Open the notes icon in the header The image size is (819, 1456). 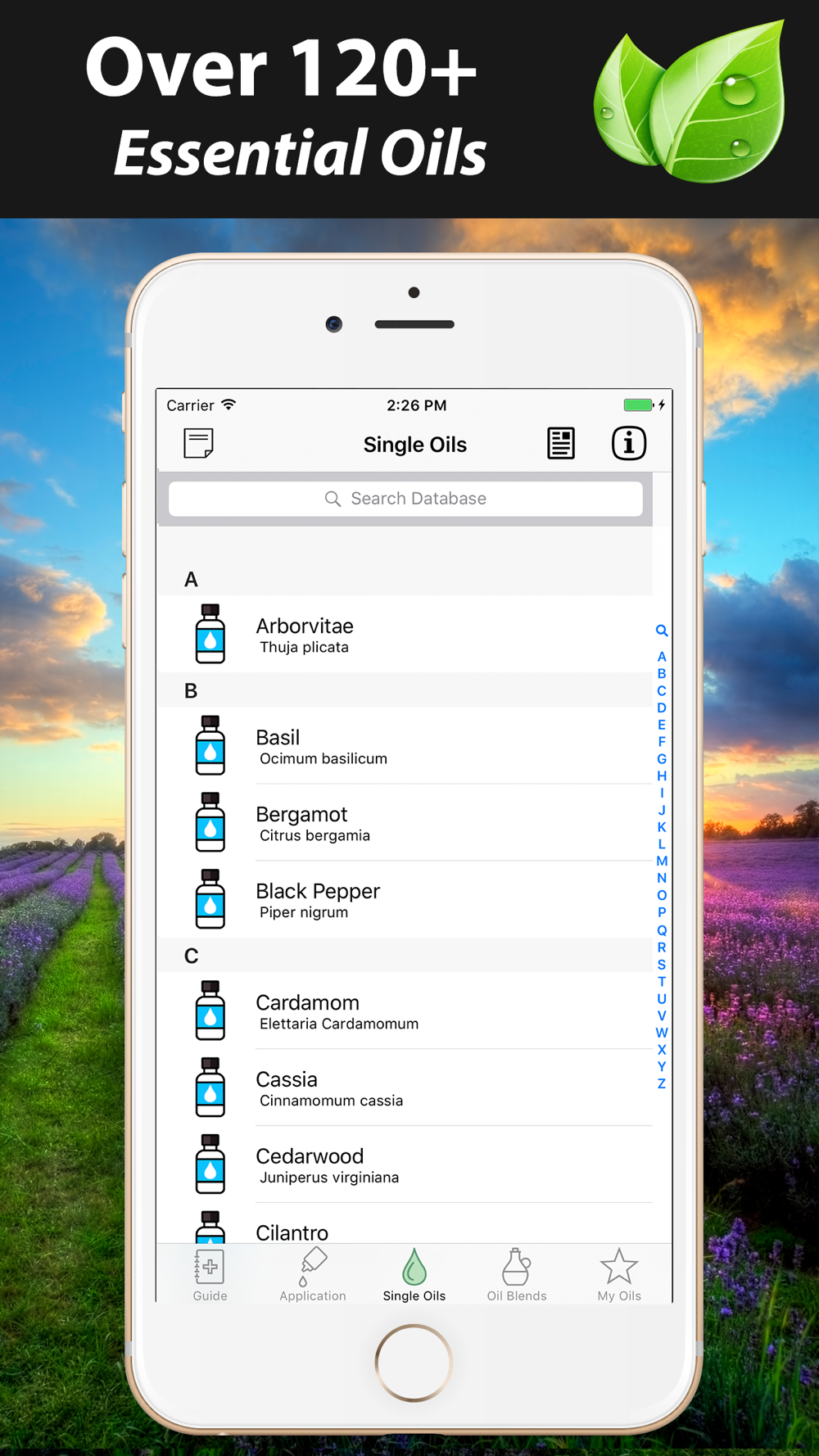[x=198, y=444]
